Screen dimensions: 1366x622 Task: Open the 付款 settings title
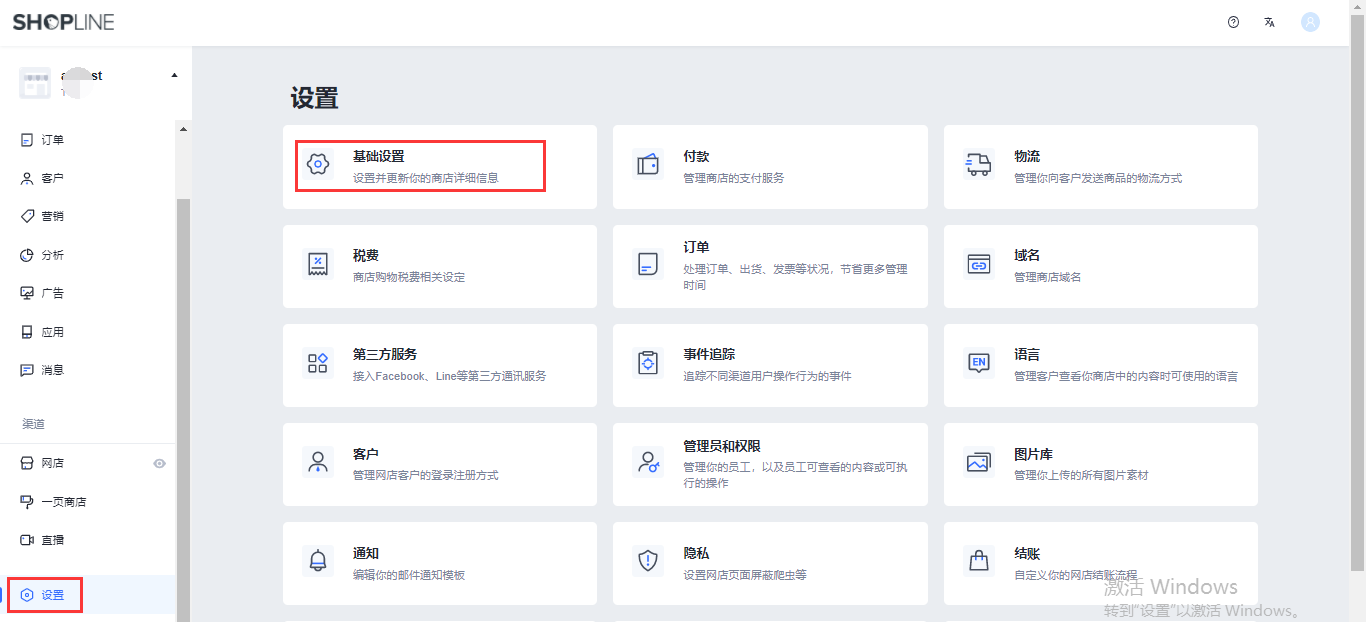(x=696, y=156)
